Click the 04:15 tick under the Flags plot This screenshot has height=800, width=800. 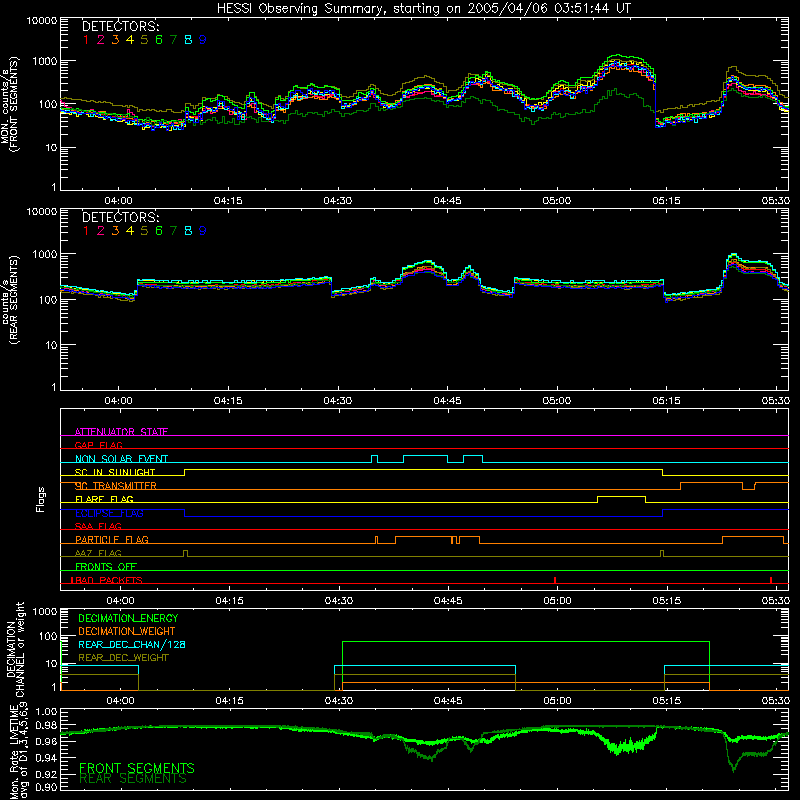pos(230,601)
